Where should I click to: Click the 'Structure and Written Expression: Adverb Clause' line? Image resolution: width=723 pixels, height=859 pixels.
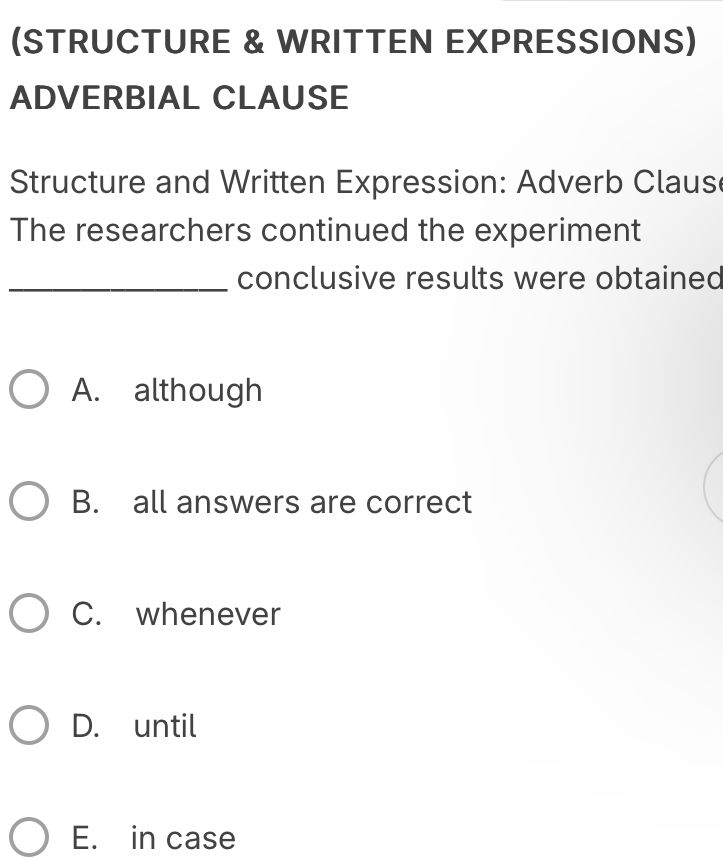(x=366, y=182)
